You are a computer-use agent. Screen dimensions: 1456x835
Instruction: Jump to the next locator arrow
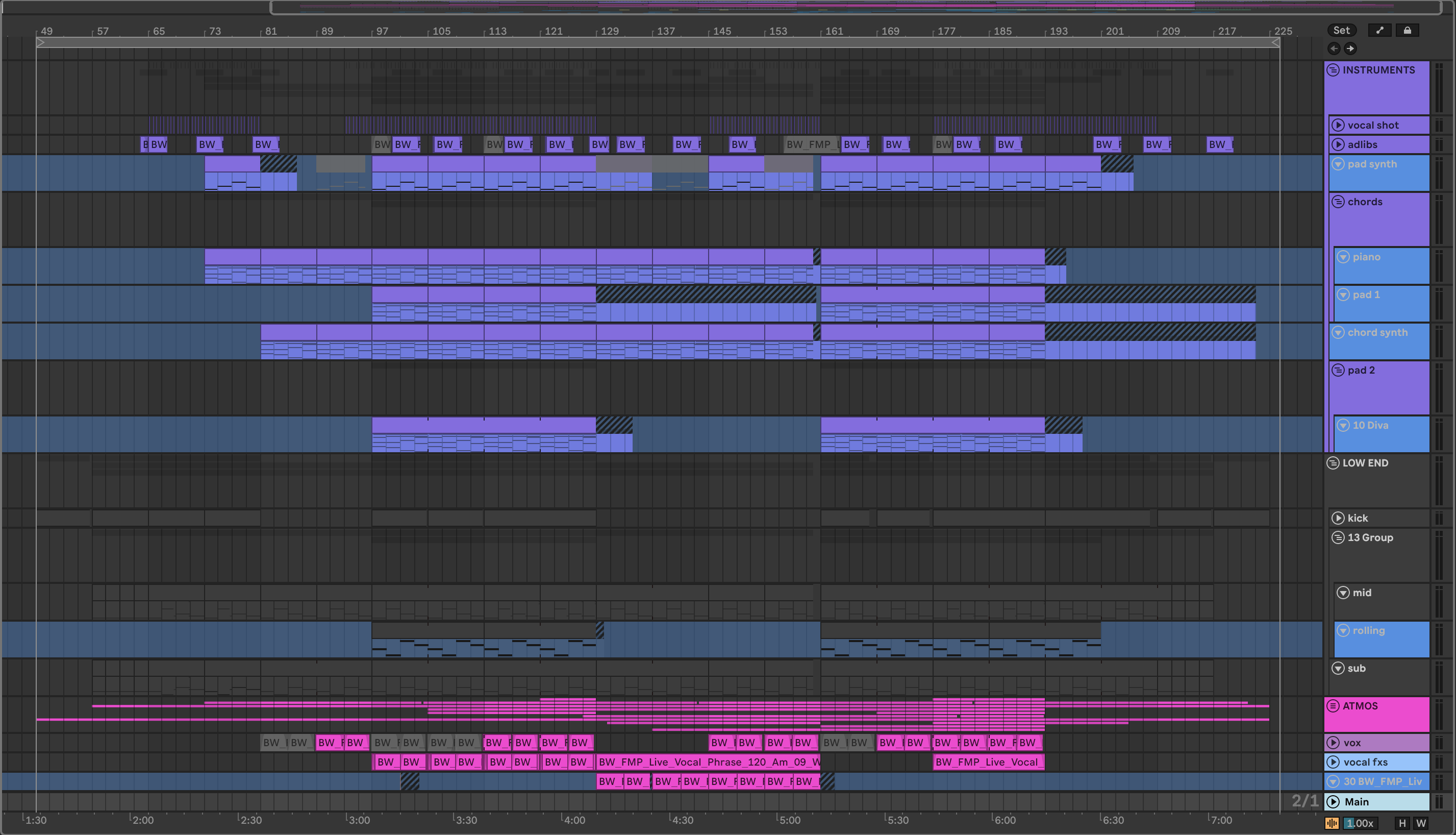tap(1350, 49)
